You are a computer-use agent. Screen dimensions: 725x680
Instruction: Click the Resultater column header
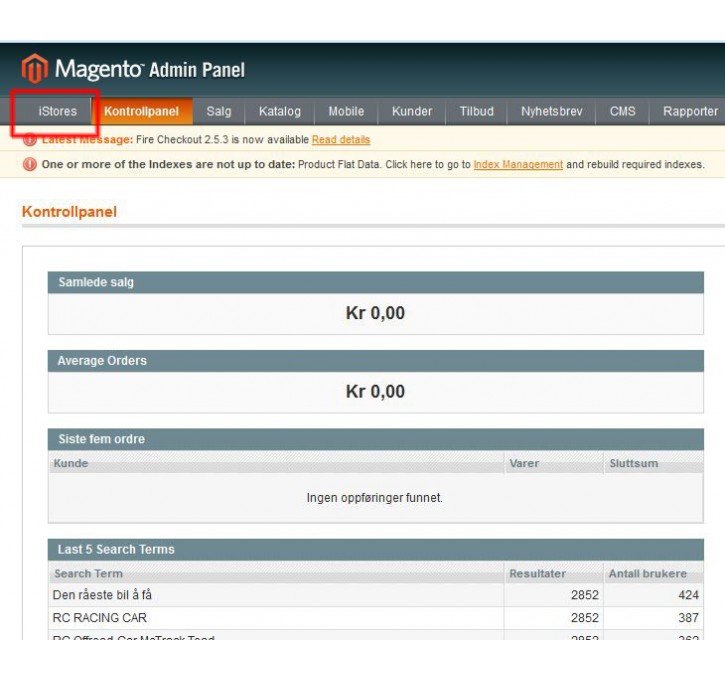point(553,573)
